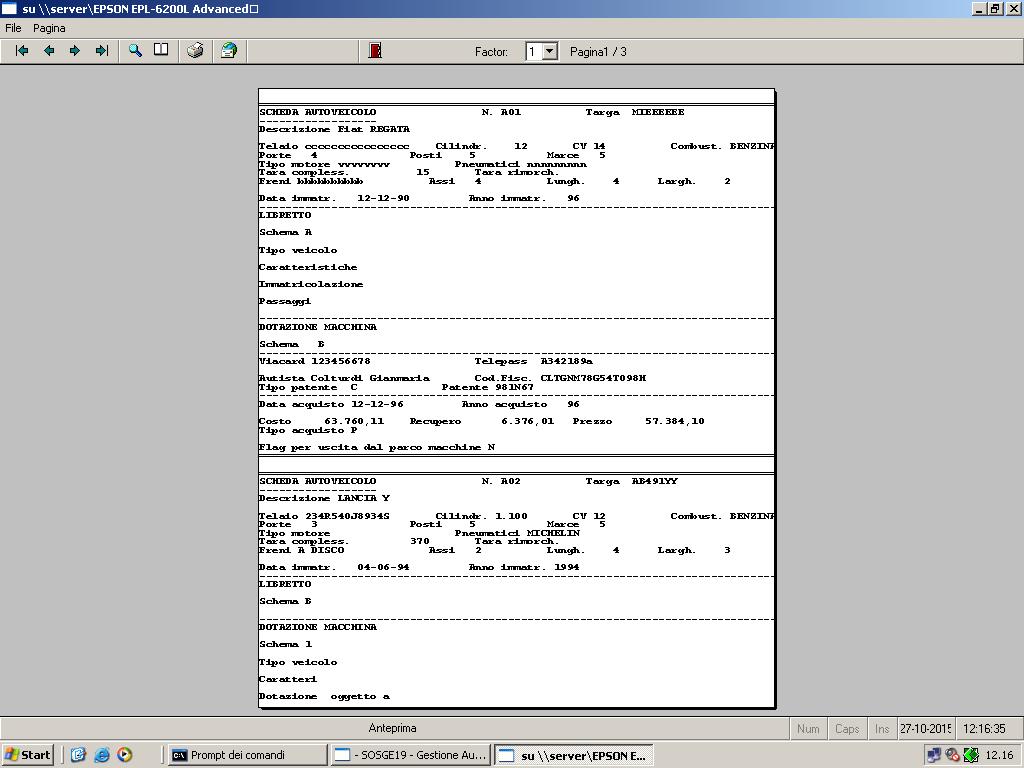1024x768 pixels.
Task: Click the 27-10-2015 date in status bar
Action: click(925, 728)
